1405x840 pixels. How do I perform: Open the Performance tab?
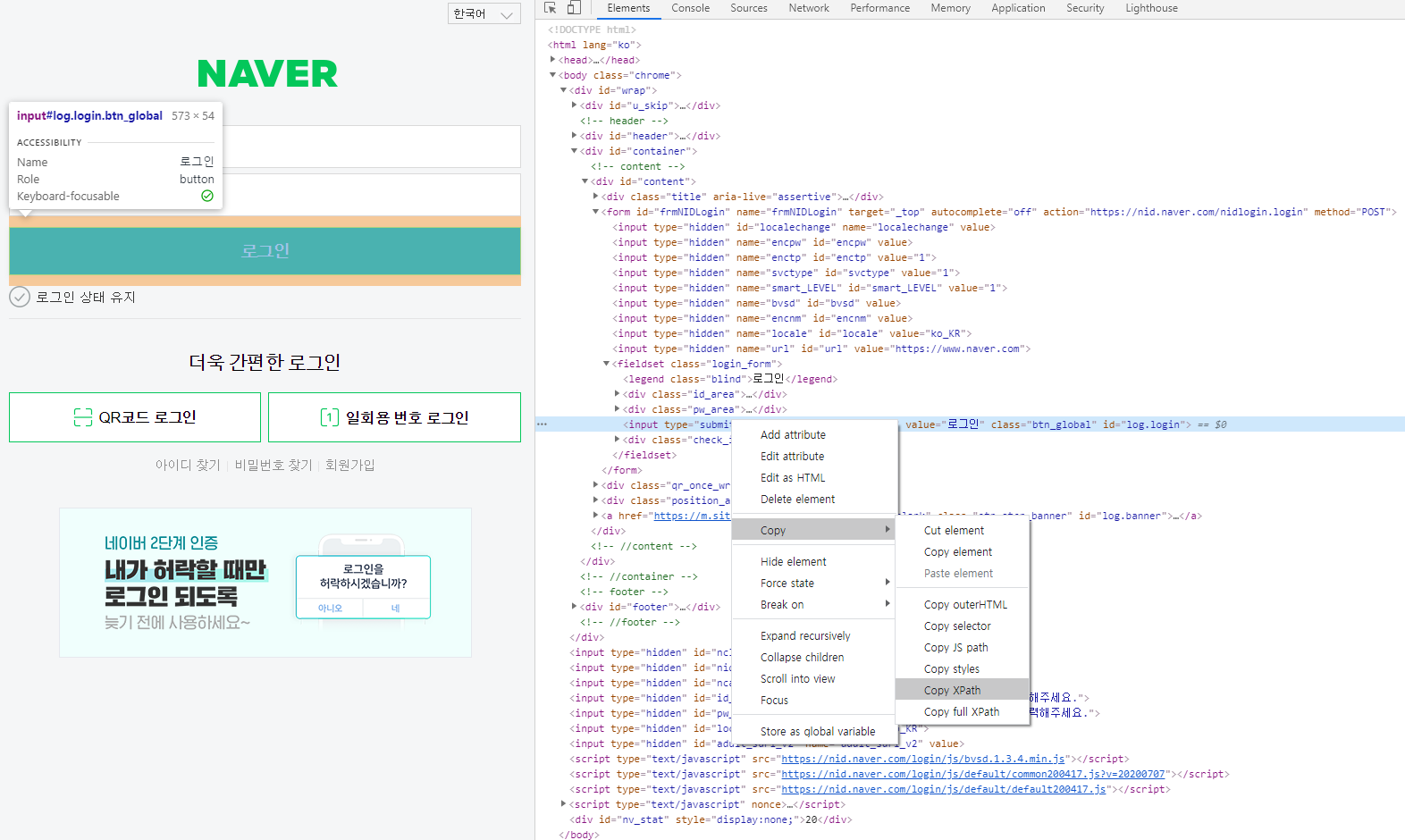pyautogui.click(x=880, y=8)
